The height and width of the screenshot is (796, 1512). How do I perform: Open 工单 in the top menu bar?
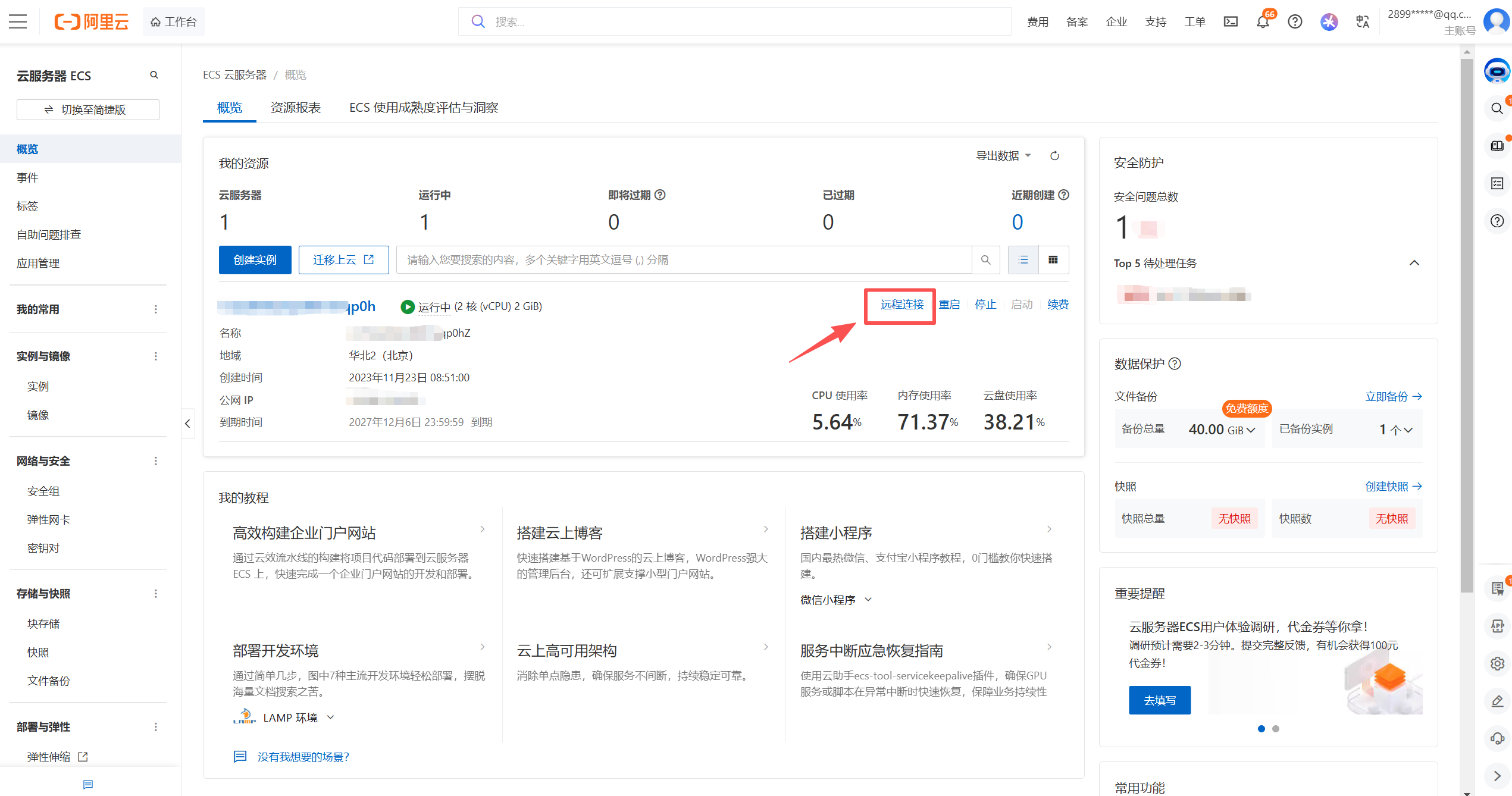tap(1195, 21)
